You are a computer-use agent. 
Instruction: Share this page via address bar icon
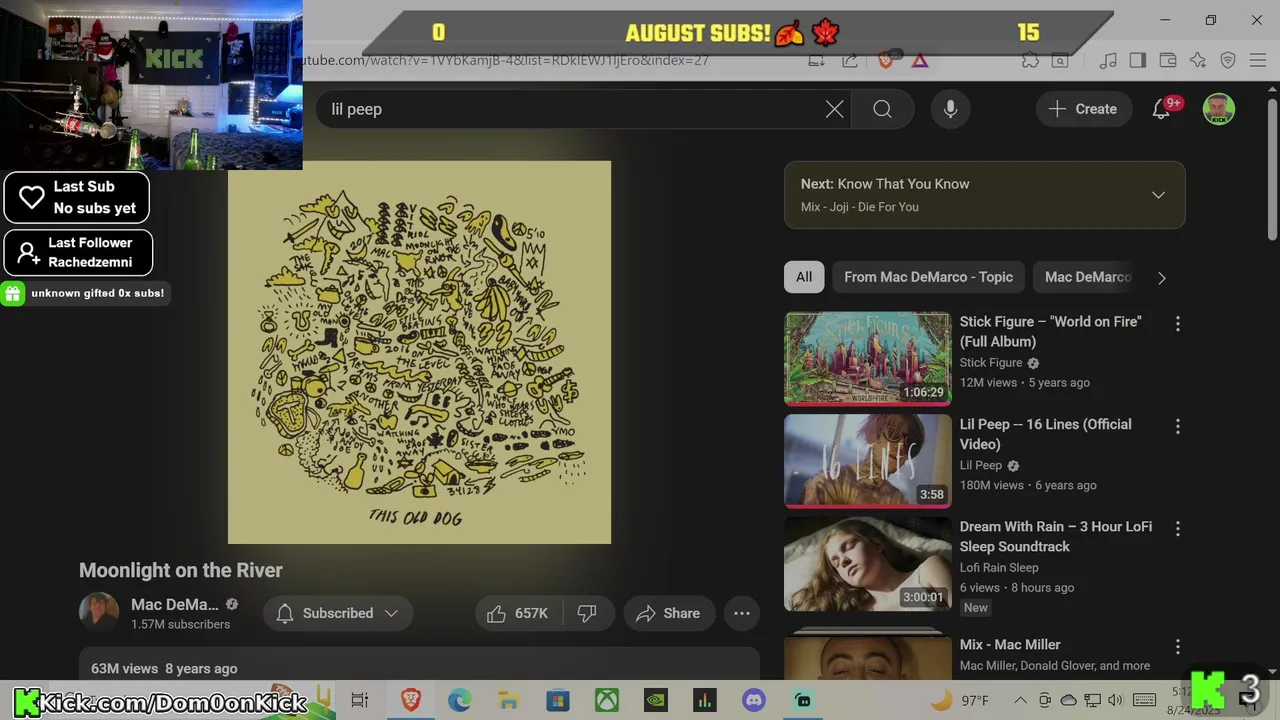(850, 61)
